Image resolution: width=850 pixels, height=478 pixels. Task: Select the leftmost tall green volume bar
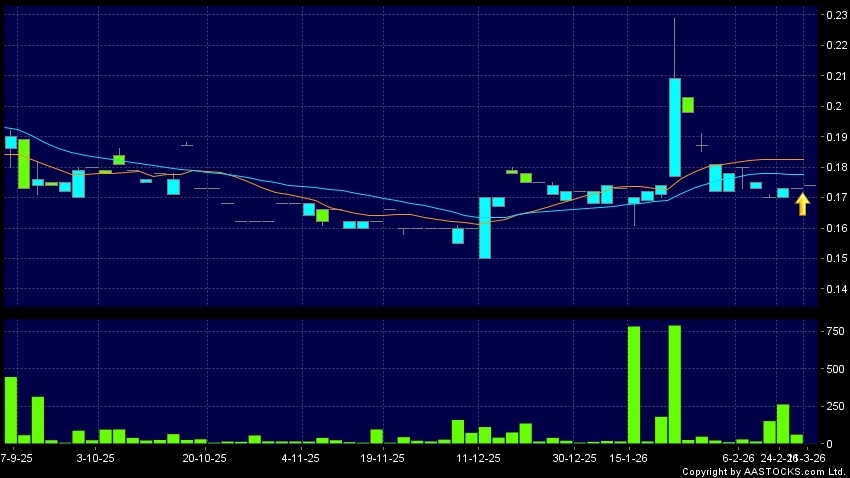tap(11, 409)
